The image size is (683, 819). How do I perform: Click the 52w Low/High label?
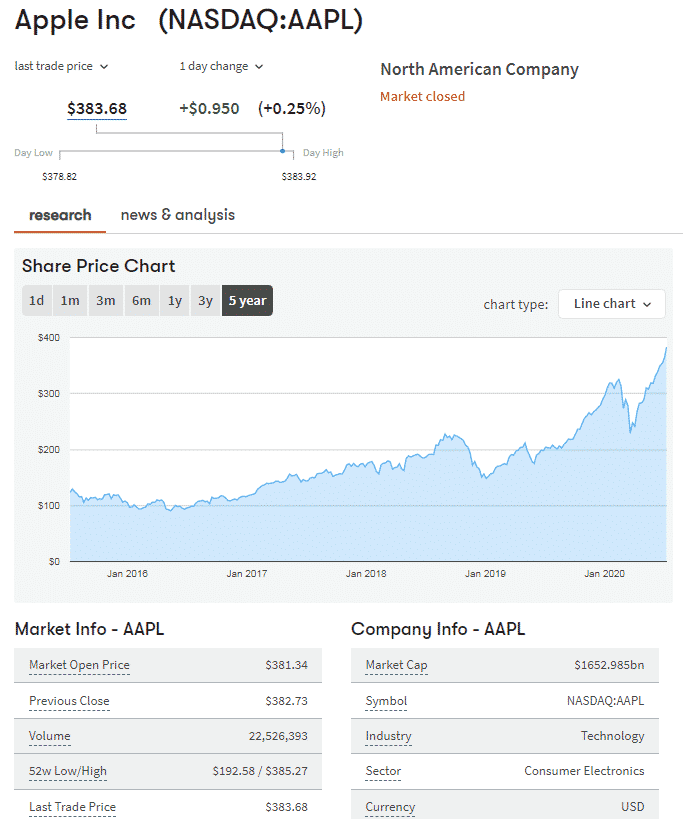68,771
